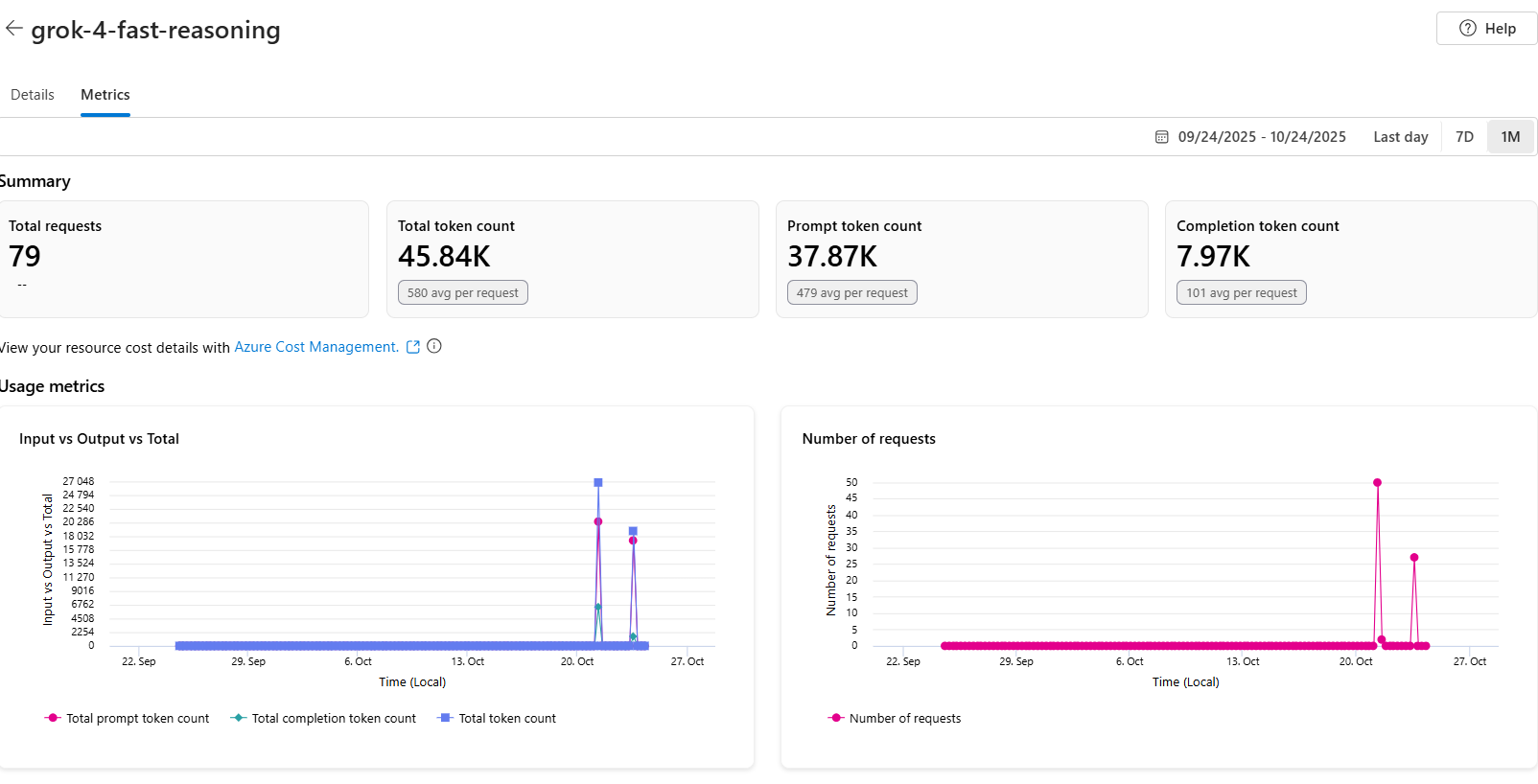Viewport: 1538px width, 784px height.
Task: Click the back arrow beside grok-4-fast-reasoning
Action: (13, 29)
